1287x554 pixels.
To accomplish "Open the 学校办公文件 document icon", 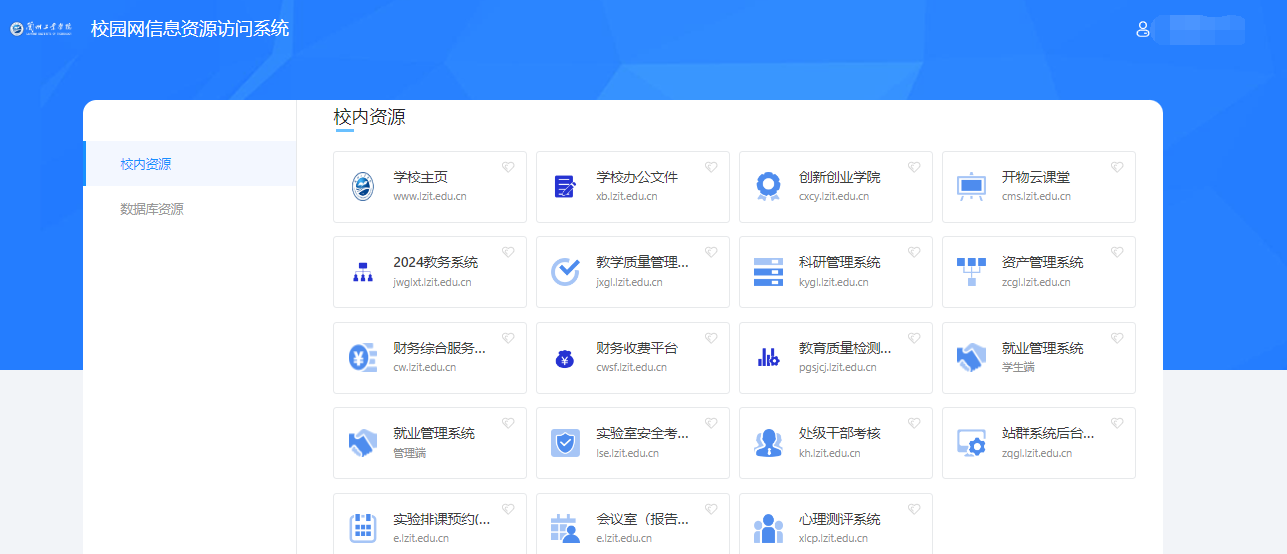I will [x=565, y=187].
